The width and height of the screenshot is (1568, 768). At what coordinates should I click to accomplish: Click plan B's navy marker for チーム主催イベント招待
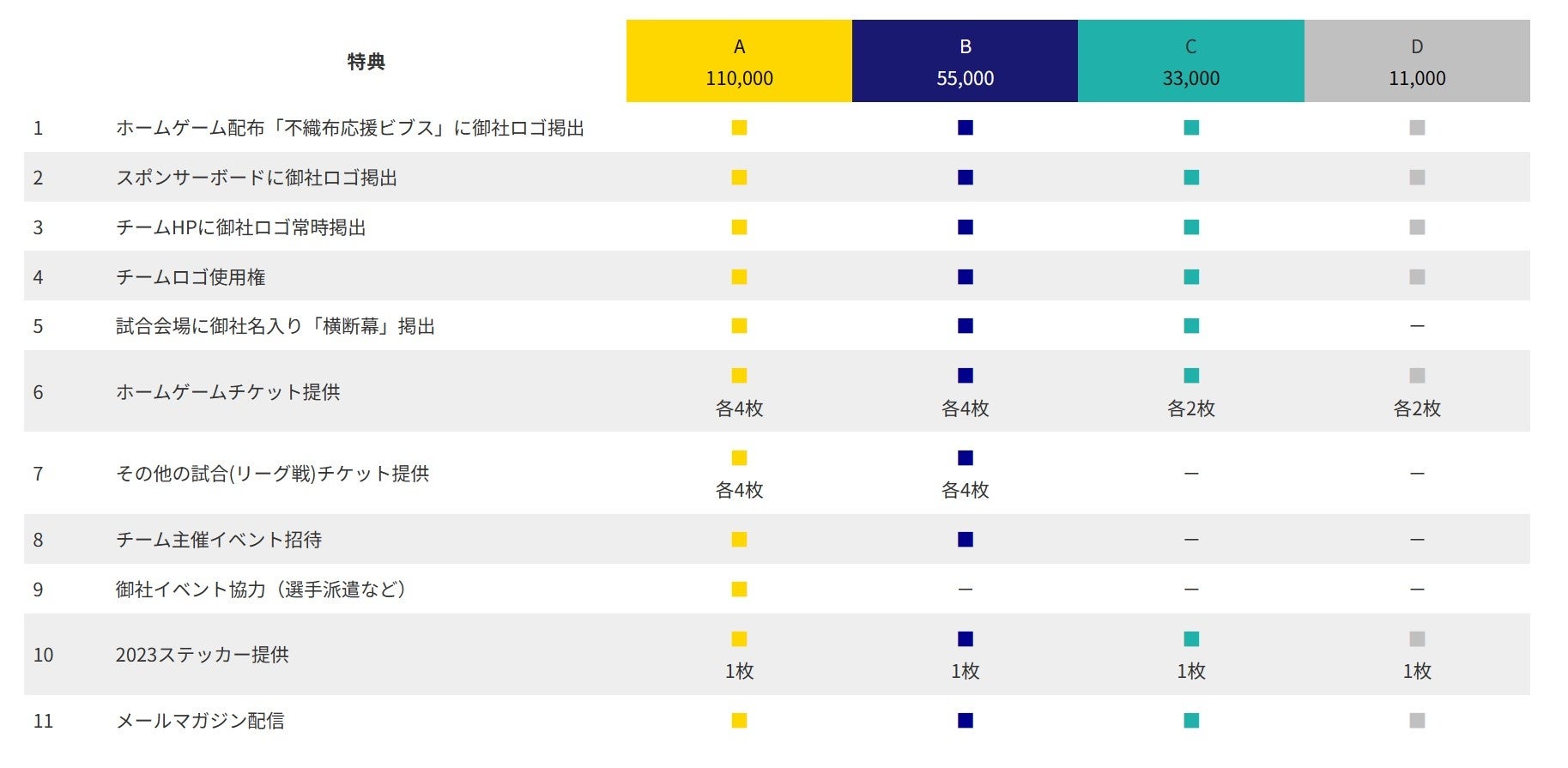pos(966,540)
